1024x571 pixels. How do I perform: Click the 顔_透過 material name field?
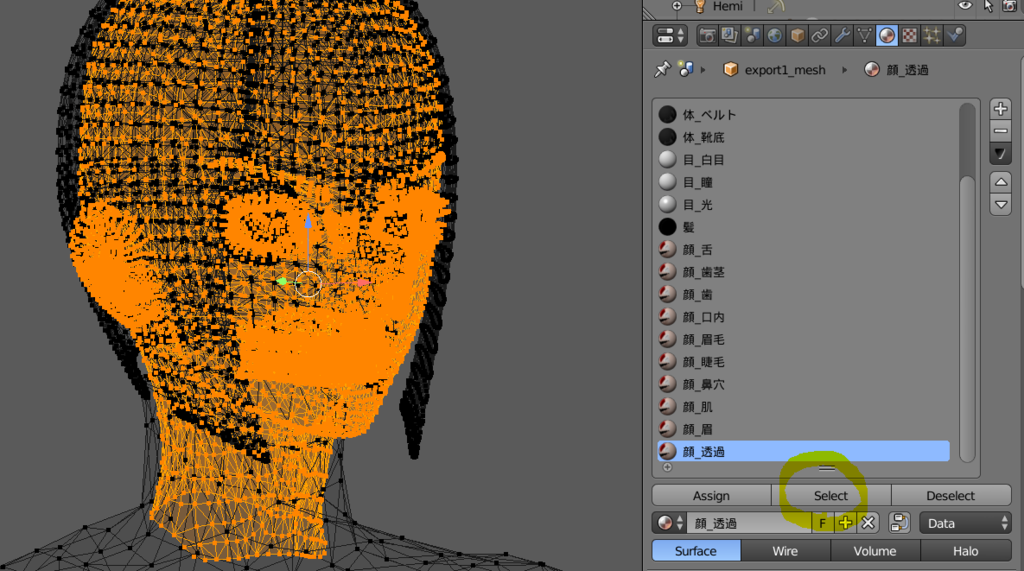(750, 523)
